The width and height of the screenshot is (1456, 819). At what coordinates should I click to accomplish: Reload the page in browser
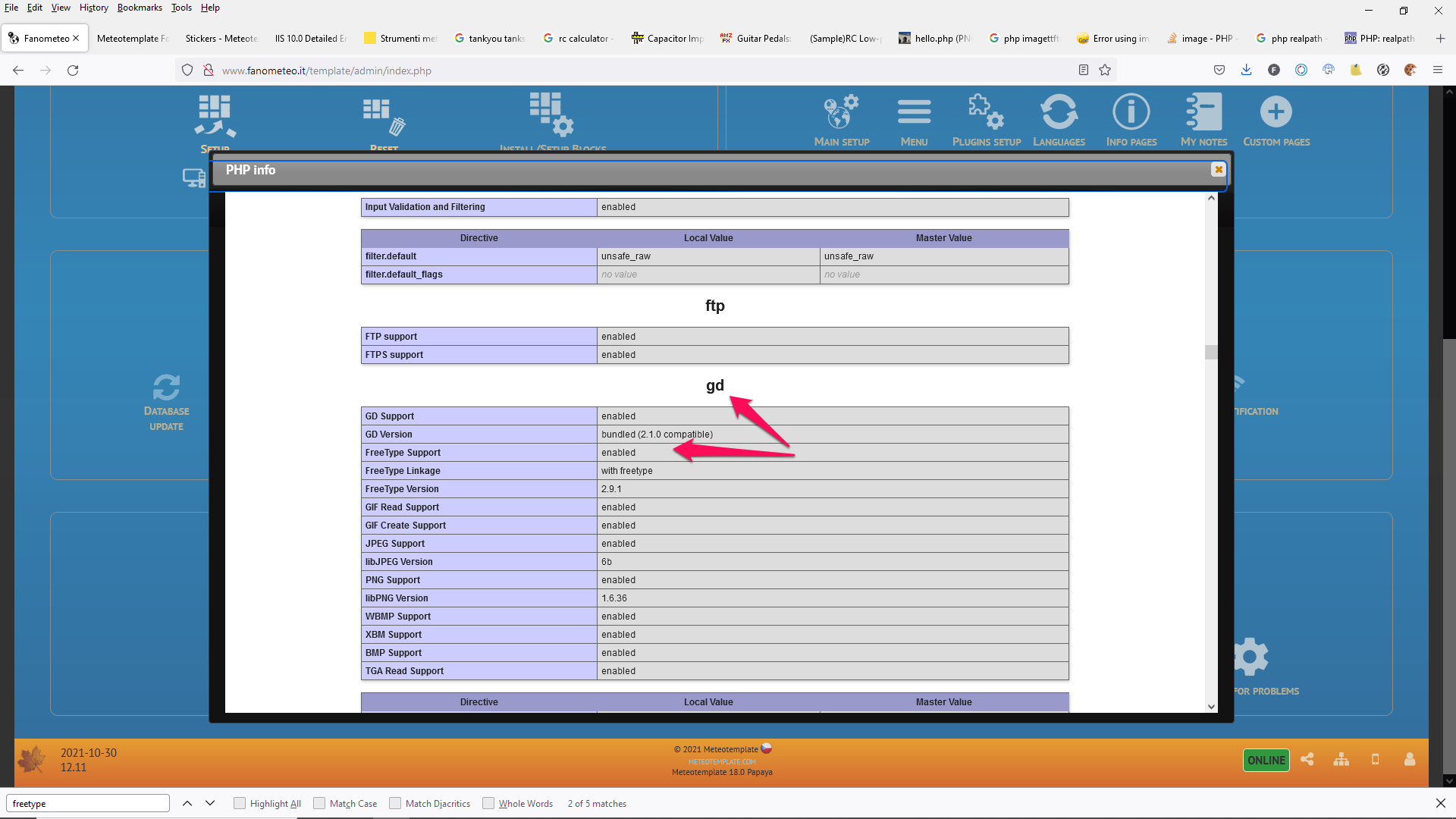click(73, 70)
